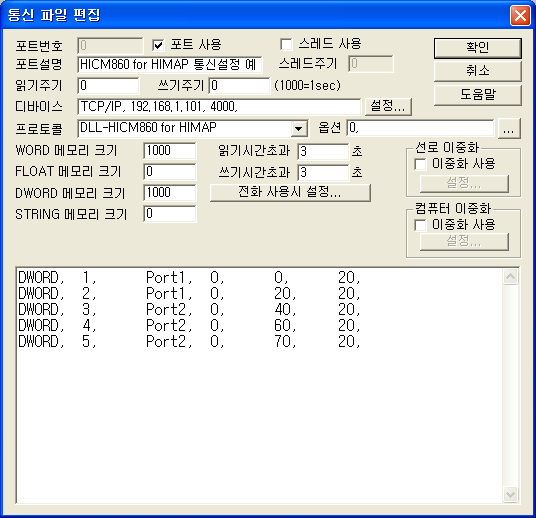536x518 pixels.
Task: Click the 포트설명 text field
Action: pos(170,65)
